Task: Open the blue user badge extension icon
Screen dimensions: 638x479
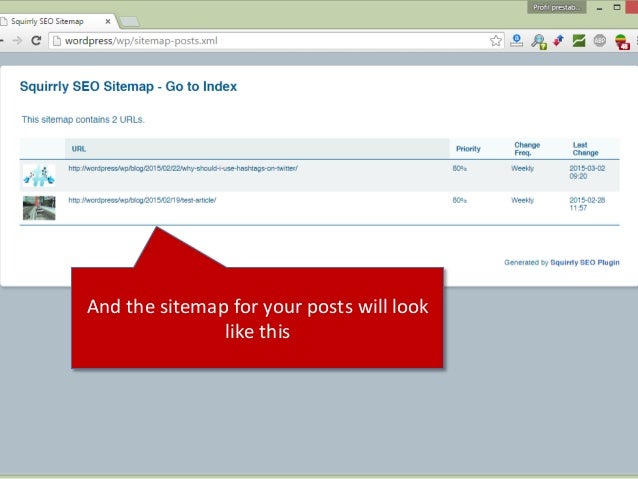Action: click(x=516, y=41)
